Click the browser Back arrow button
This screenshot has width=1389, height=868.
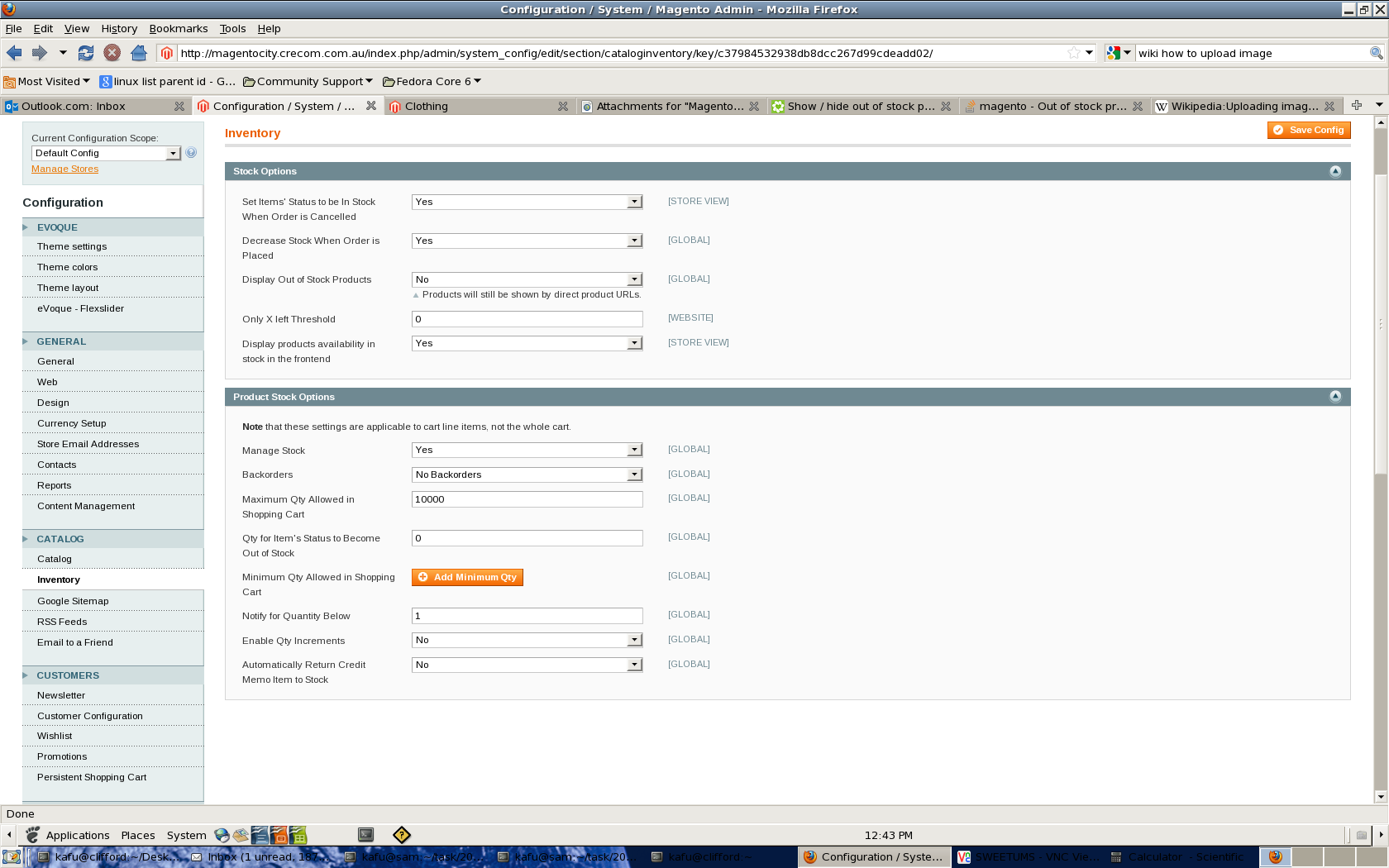[14, 53]
